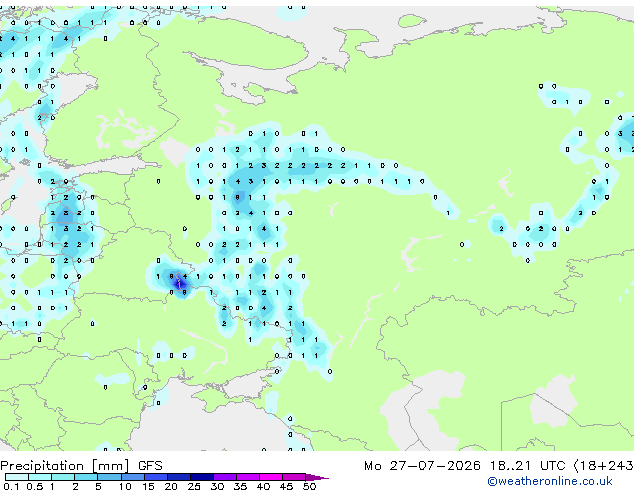Click the 'GFS' model label
This screenshot has width=634, height=490.
tap(150, 465)
